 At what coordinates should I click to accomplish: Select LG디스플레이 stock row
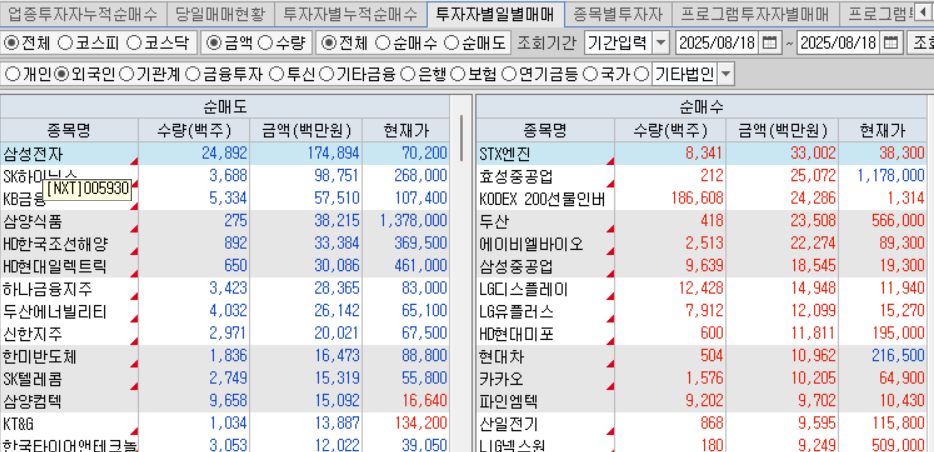pyautogui.click(x=702, y=289)
